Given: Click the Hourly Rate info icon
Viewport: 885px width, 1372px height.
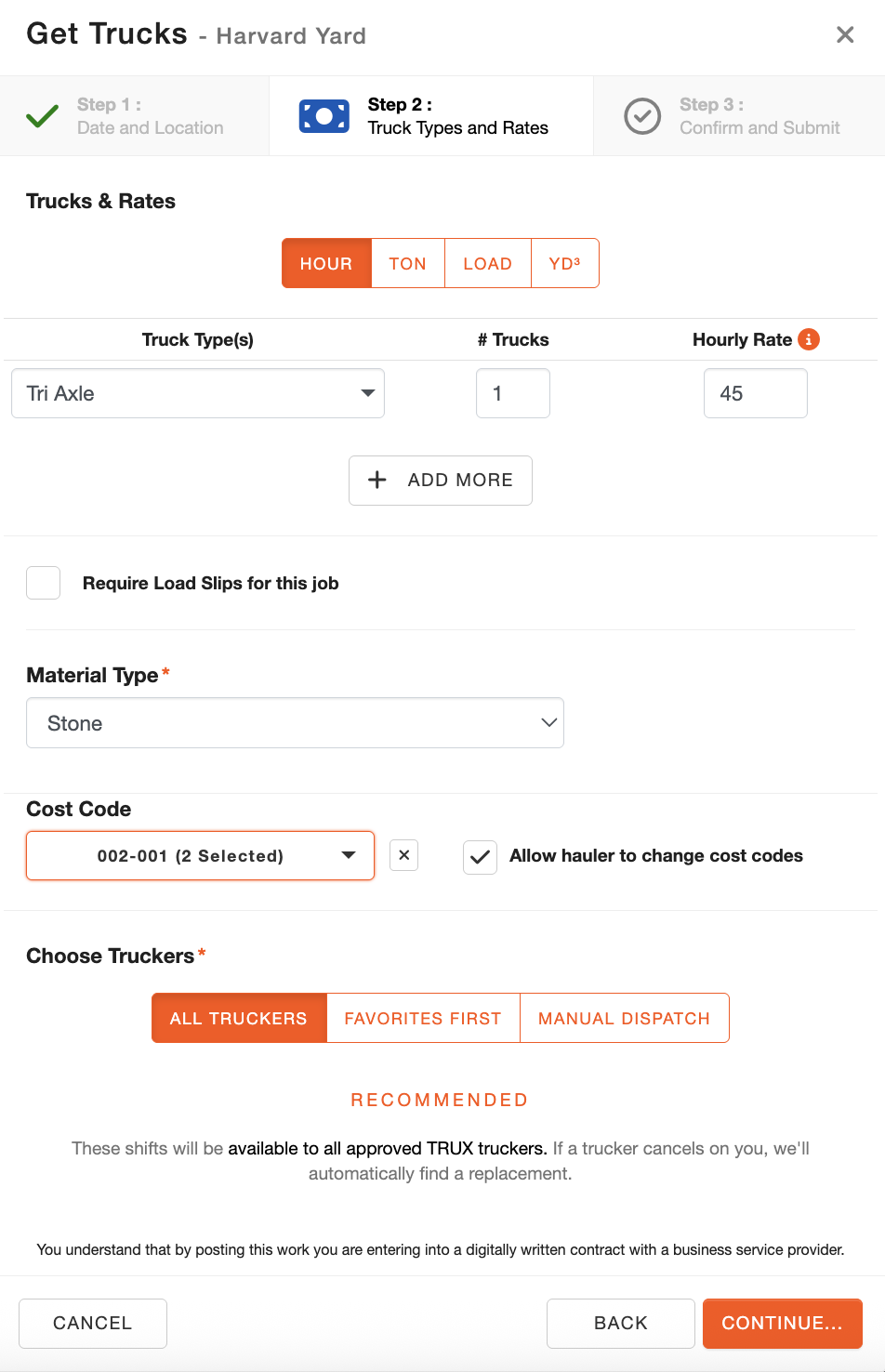Looking at the screenshot, I should (x=809, y=339).
